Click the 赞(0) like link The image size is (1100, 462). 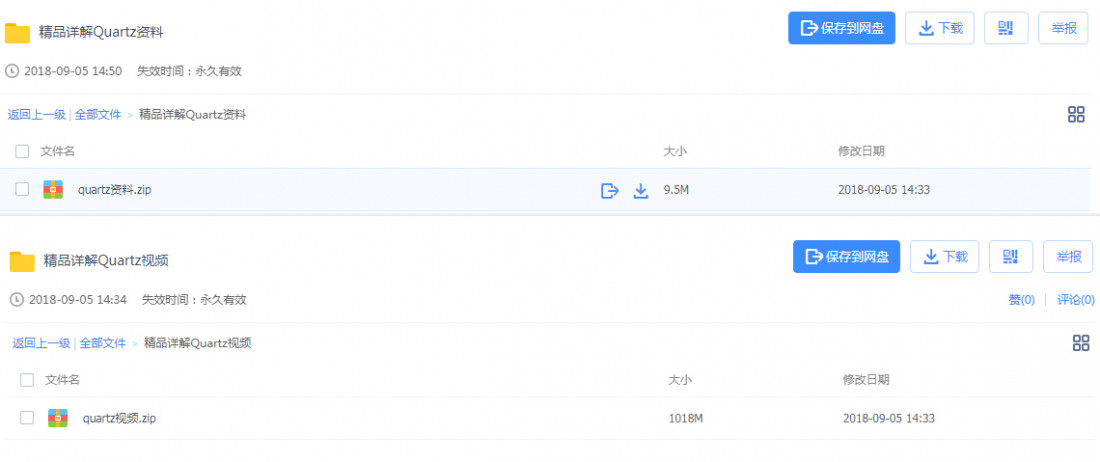pos(1021,300)
